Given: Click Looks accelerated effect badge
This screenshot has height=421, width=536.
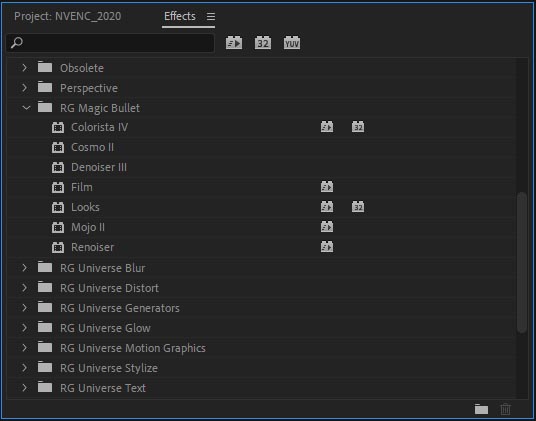Looking at the screenshot, I should pyautogui.click(x=327, y=207).
